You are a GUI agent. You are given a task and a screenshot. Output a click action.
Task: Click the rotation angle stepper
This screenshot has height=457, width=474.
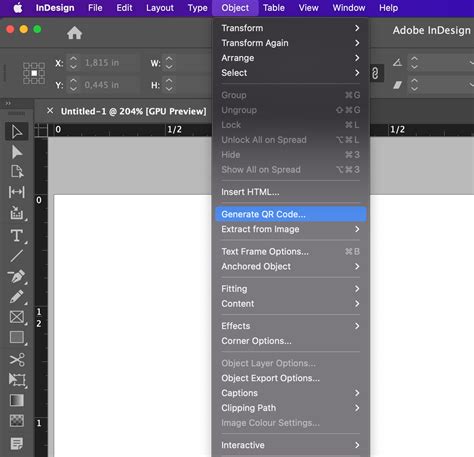pos(414,63)
